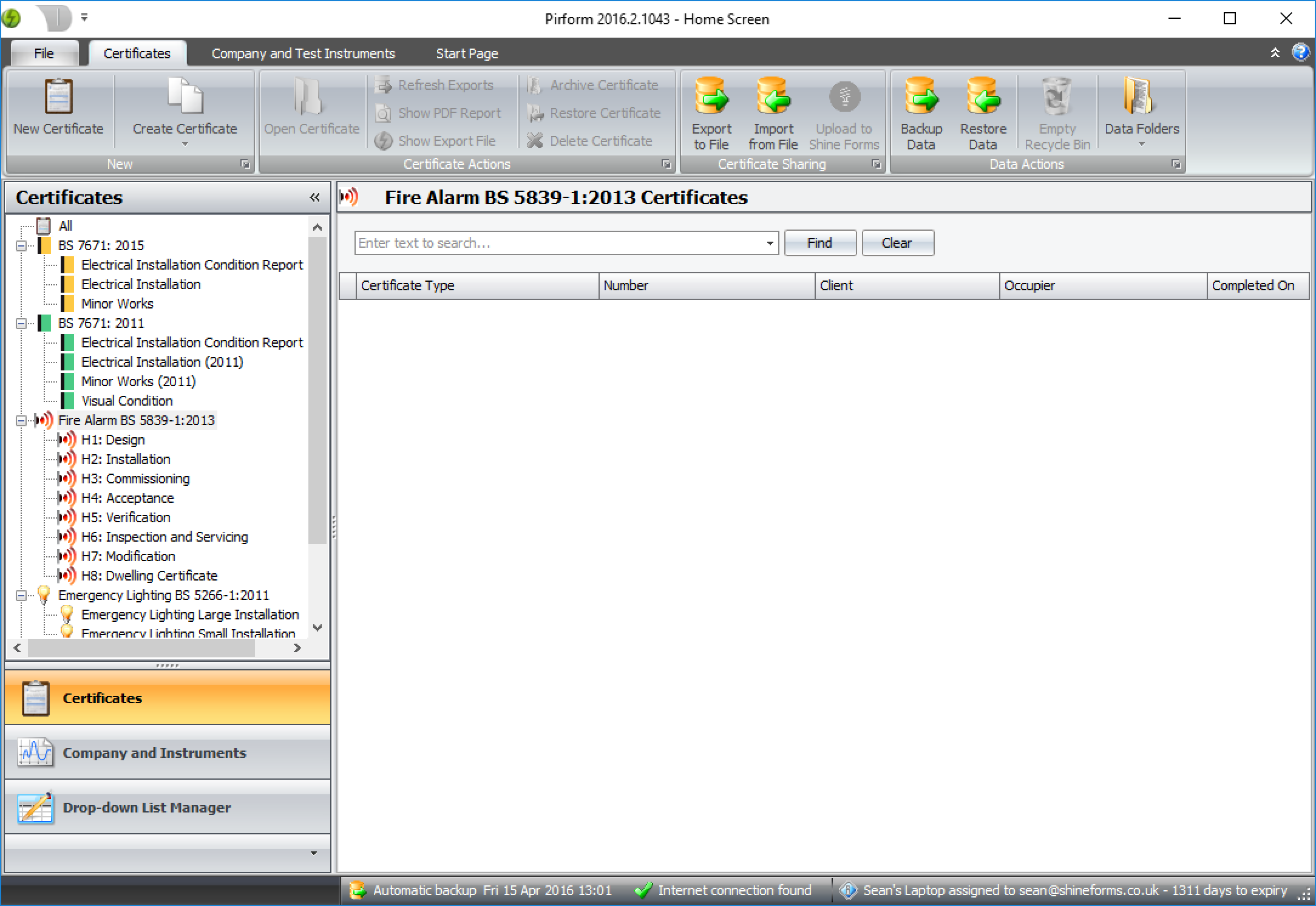Collapse the BS 7671: 2015 tree node
Image resolution: width=1316 pixels, height=906 pixels.
[21, 246]
